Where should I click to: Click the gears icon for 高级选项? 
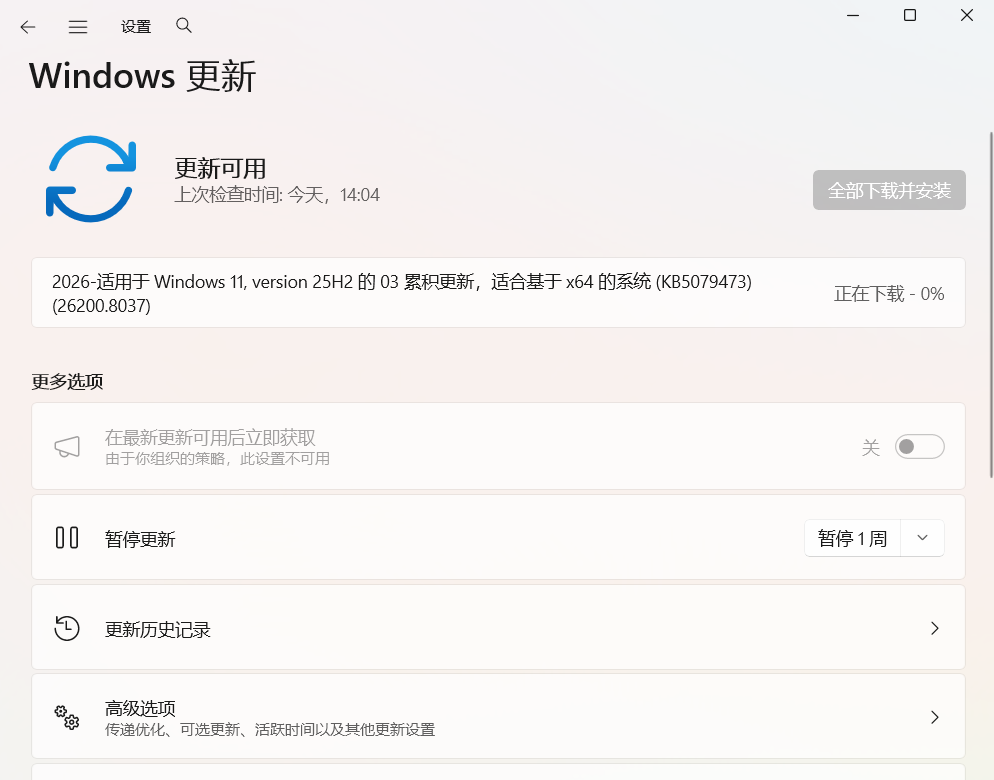pyautogui.click(x=67, y=717)
